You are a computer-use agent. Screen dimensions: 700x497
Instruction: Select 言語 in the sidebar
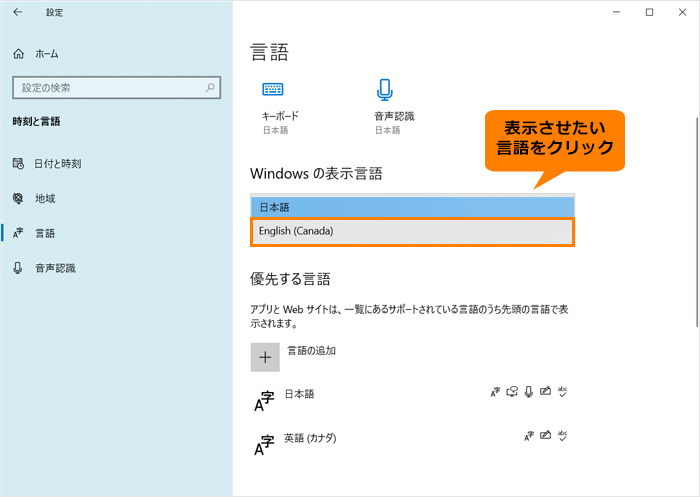click(x=45, y=234)
